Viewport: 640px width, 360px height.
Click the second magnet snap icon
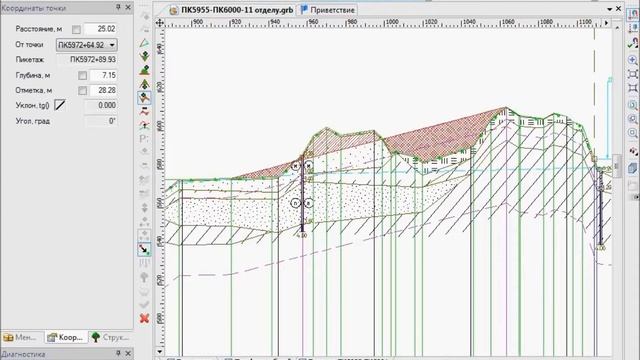pos(633,28)
